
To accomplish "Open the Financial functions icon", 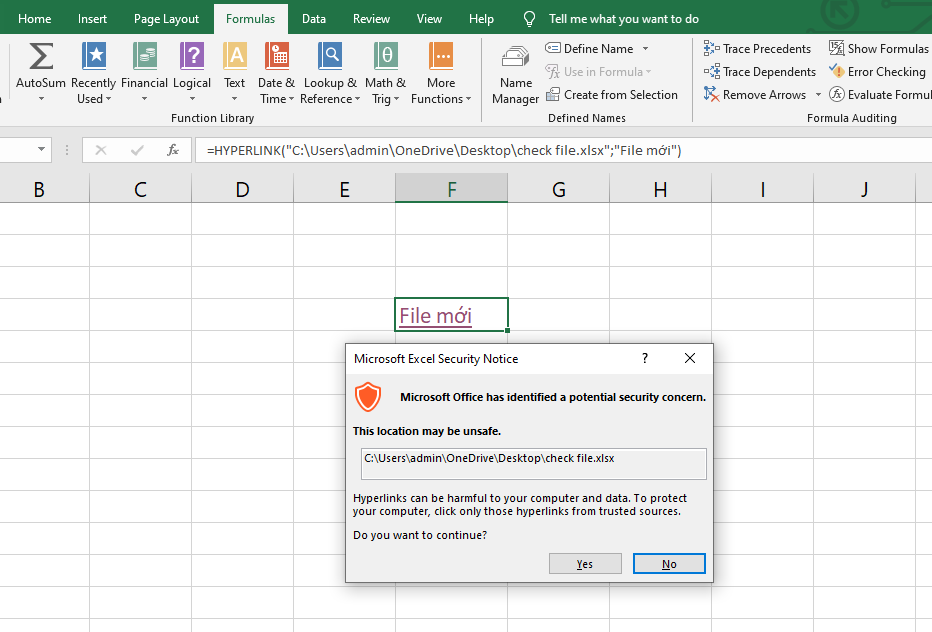I will pyautogui.click(x=144, y=58).
